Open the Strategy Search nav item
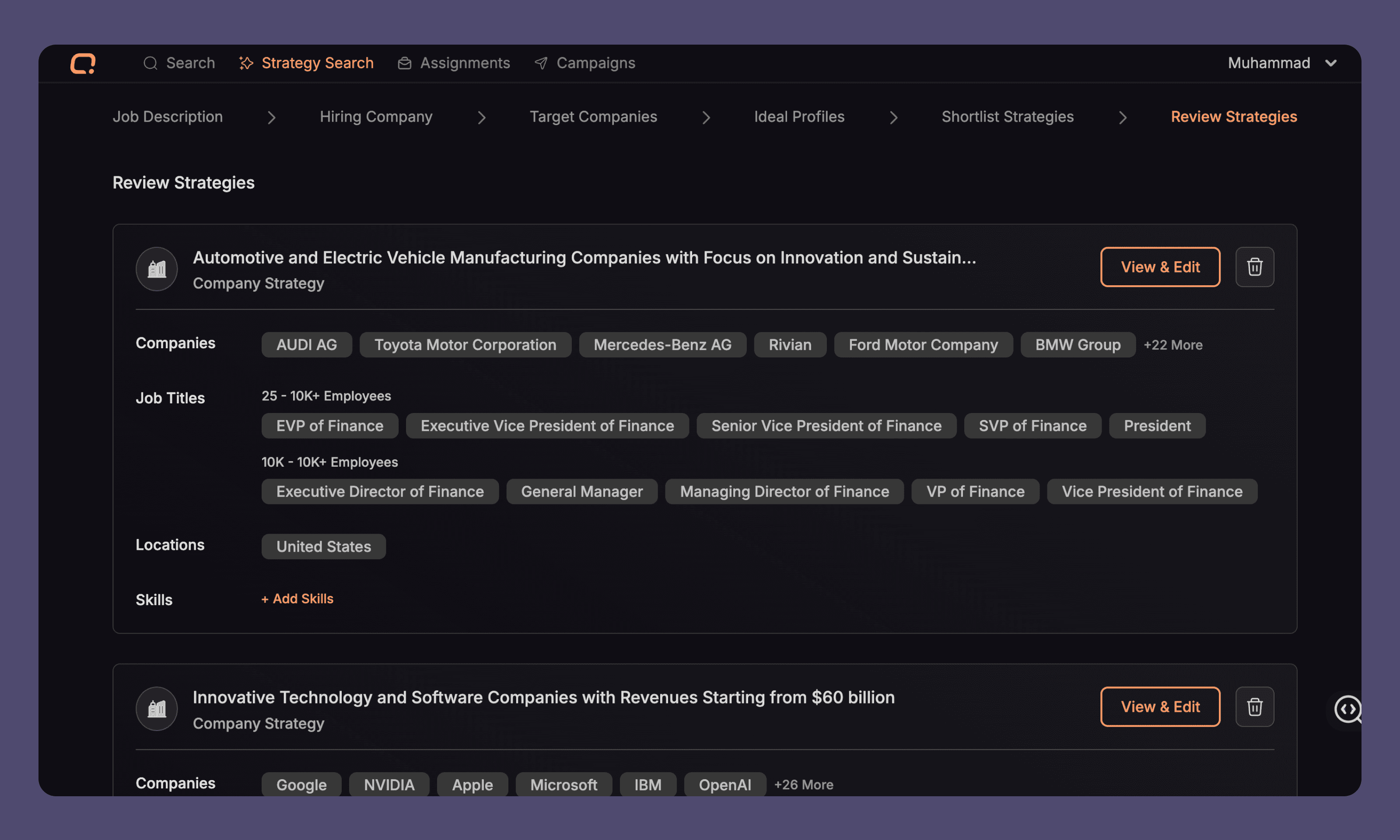The height and width of the screenshot is (840, 1400). click(x=306, y=63)
